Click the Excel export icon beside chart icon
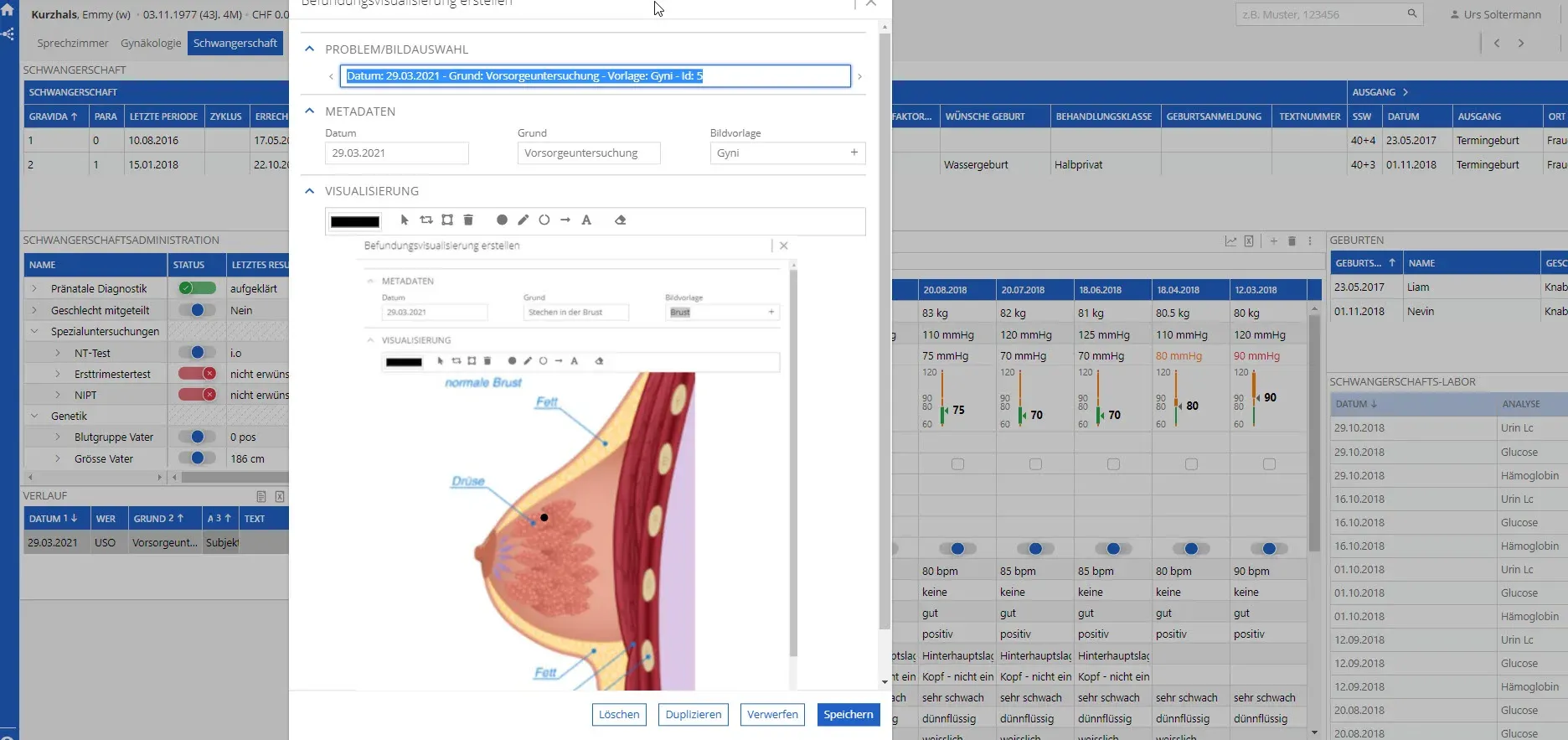The width and height of the screenshot is (1568, 740). (1249, 241)
